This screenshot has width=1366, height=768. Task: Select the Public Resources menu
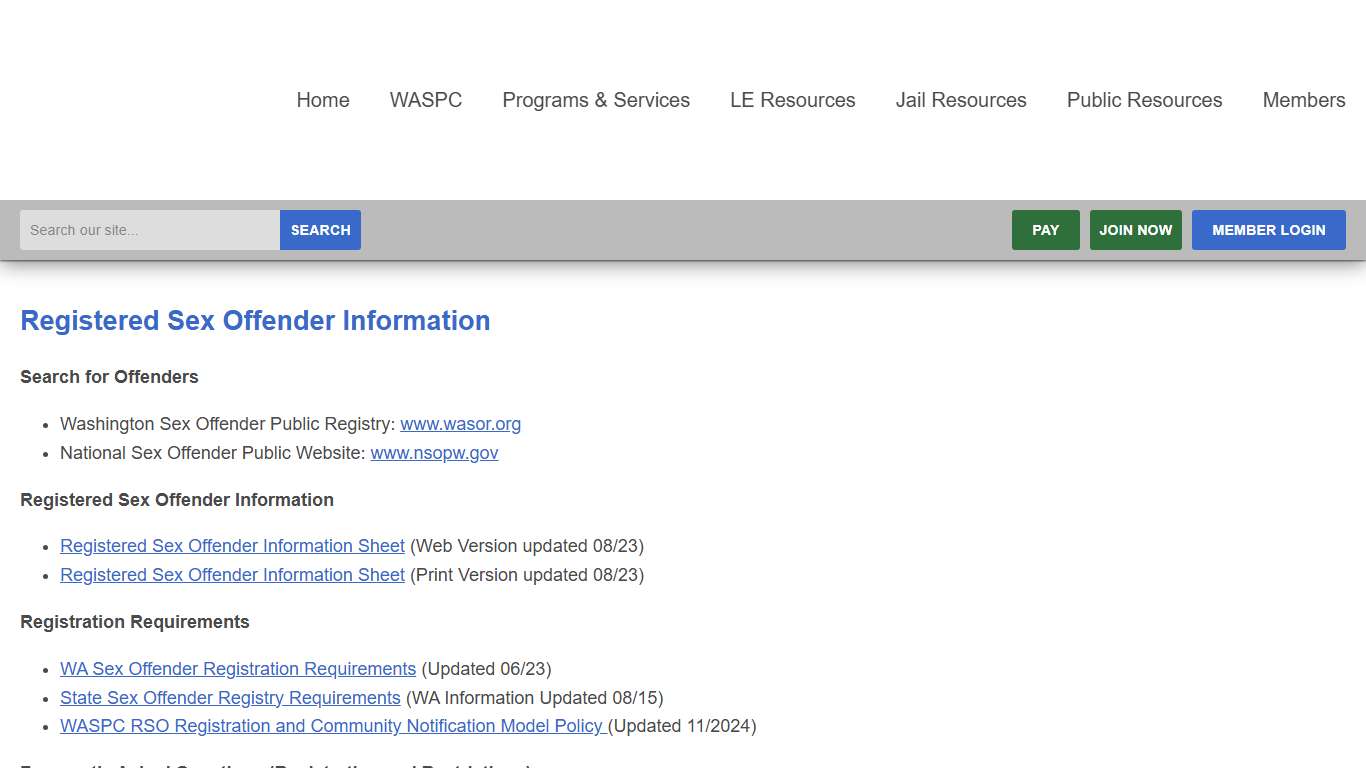[x=1144, y=100]
